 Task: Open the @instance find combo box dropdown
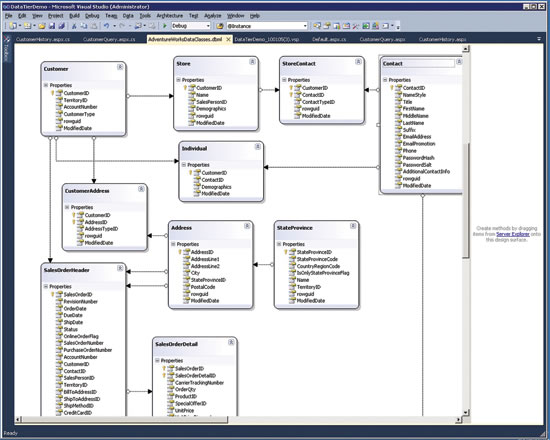click(305, 26)
